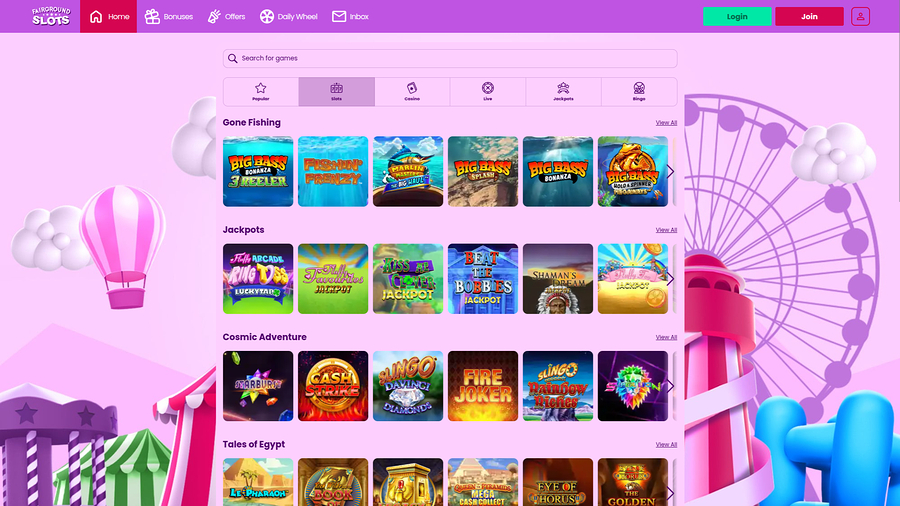The width and height of the screenshot is (900, 506).
Task: Open the Shaman's Dream game
Action: (x=558, y=279)
